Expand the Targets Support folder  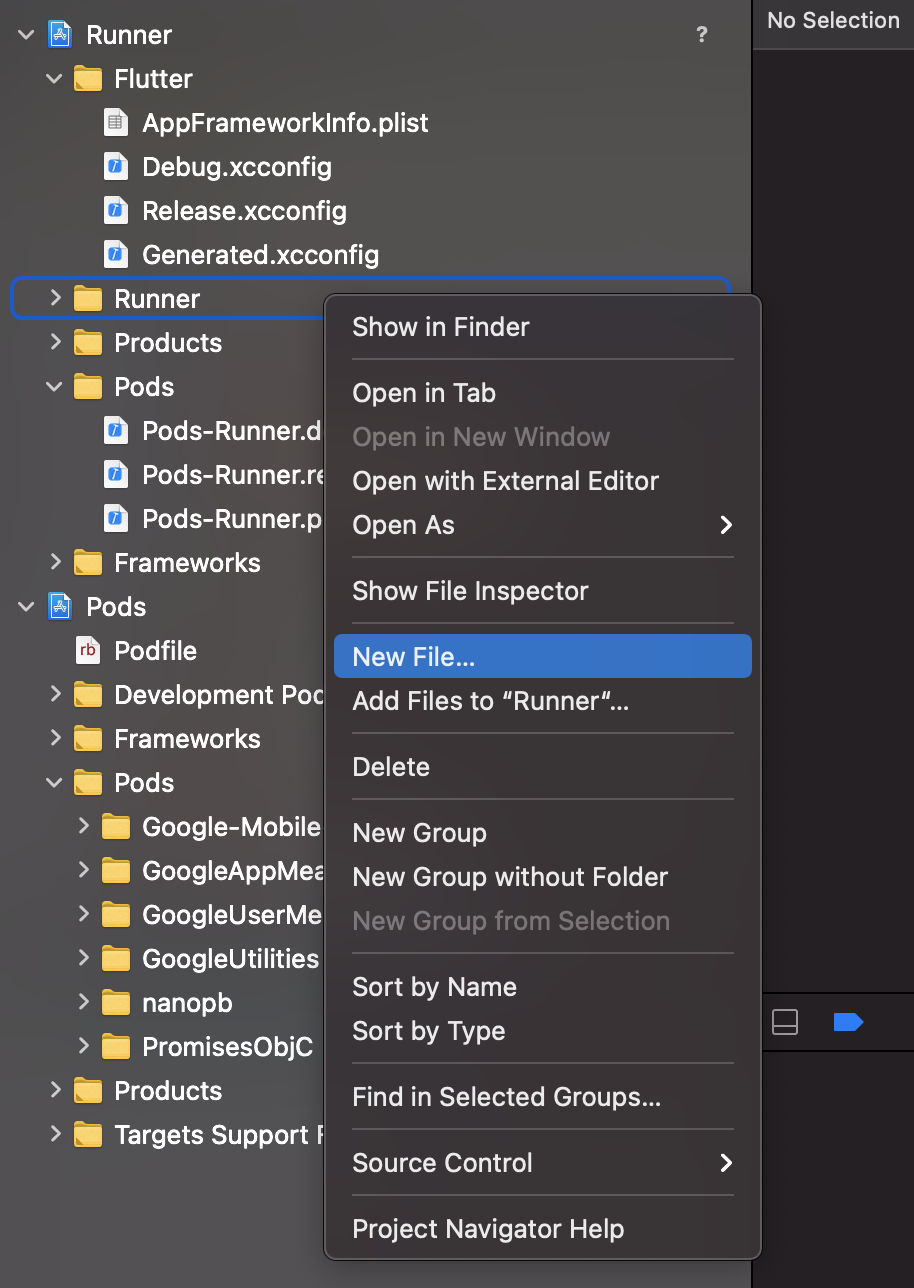coord(55,1135)
